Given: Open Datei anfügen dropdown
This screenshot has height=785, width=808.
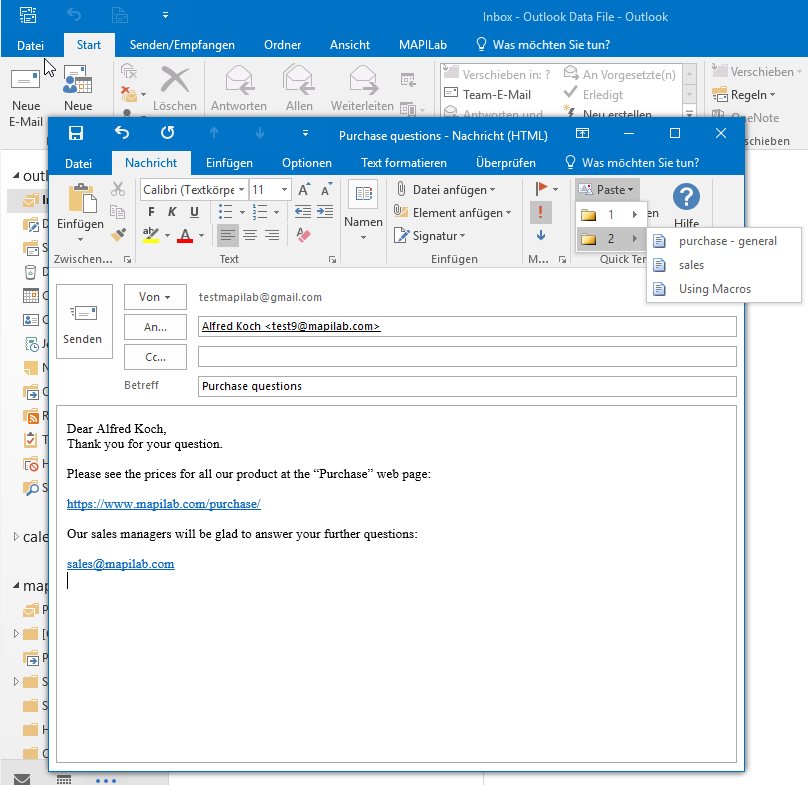Looking at the screenshot, I should coord(445,190).
